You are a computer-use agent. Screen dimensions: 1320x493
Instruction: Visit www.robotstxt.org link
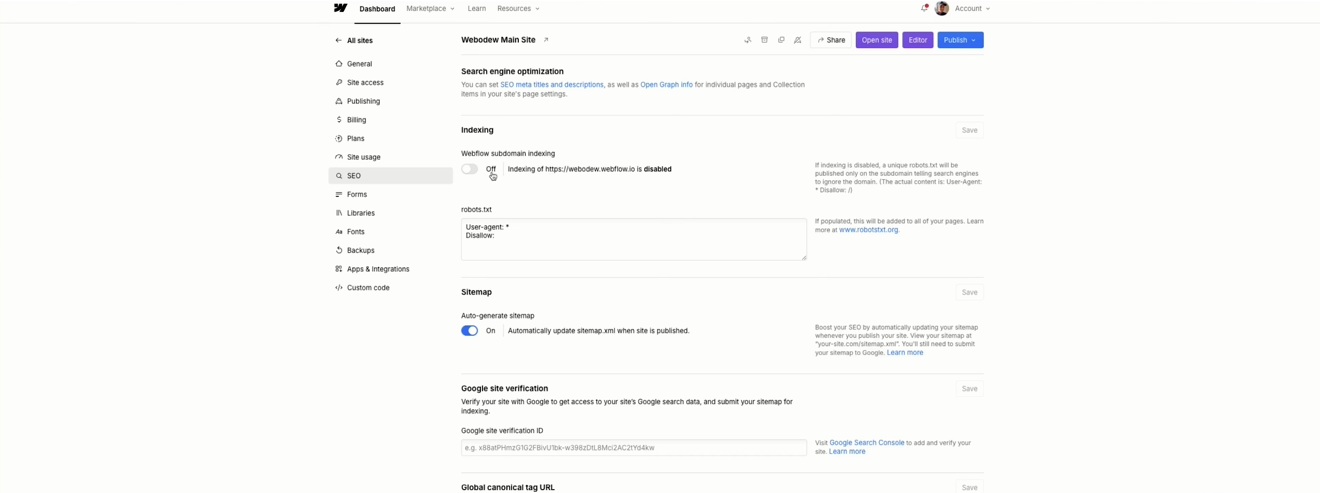coord(869,230)
